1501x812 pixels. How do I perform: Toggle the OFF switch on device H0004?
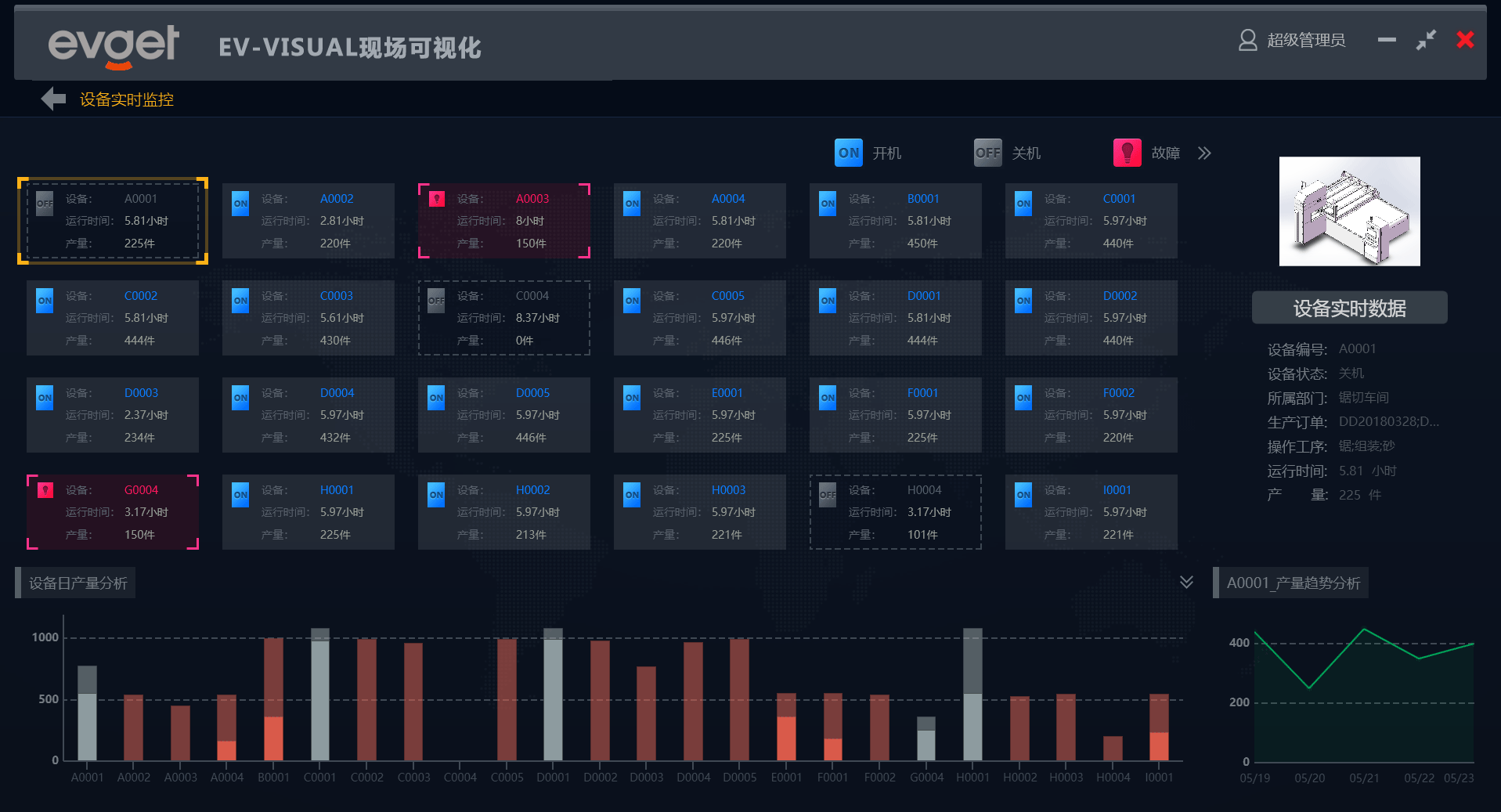point(828,494)
